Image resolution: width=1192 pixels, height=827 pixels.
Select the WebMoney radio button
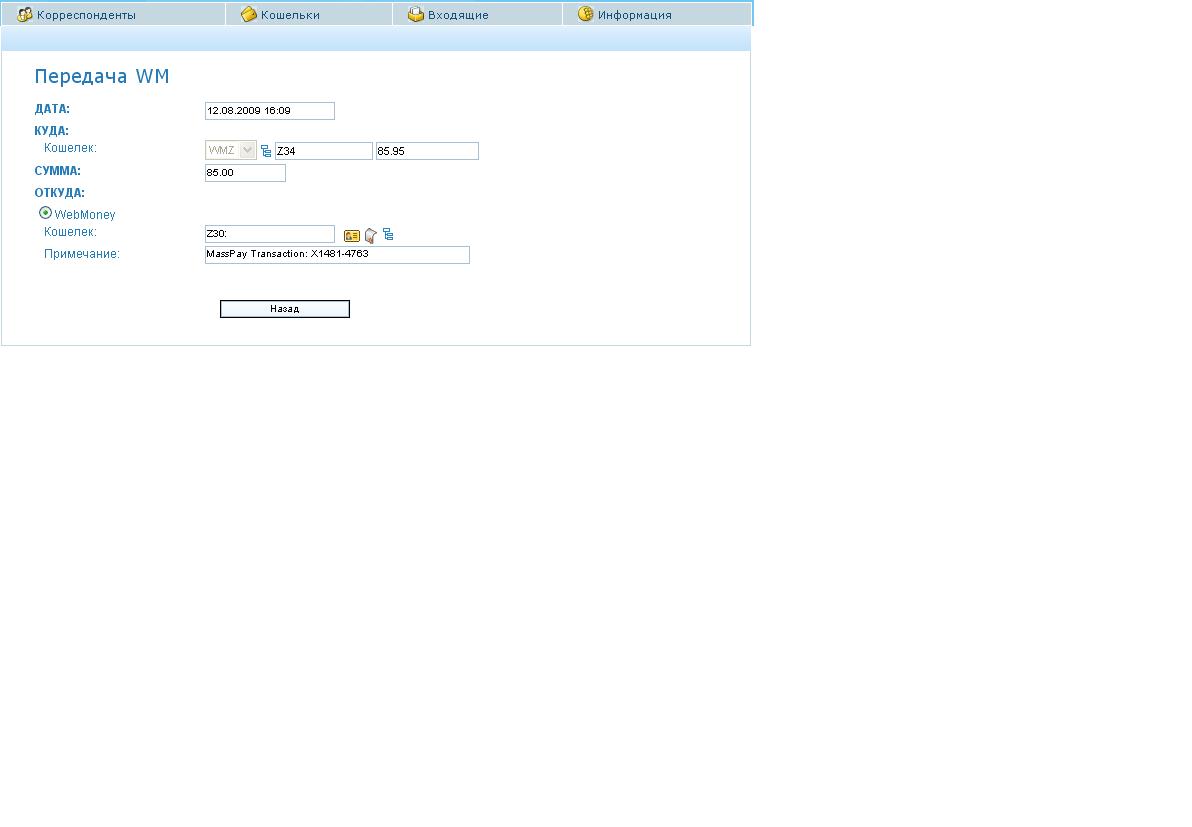[46, 213]
